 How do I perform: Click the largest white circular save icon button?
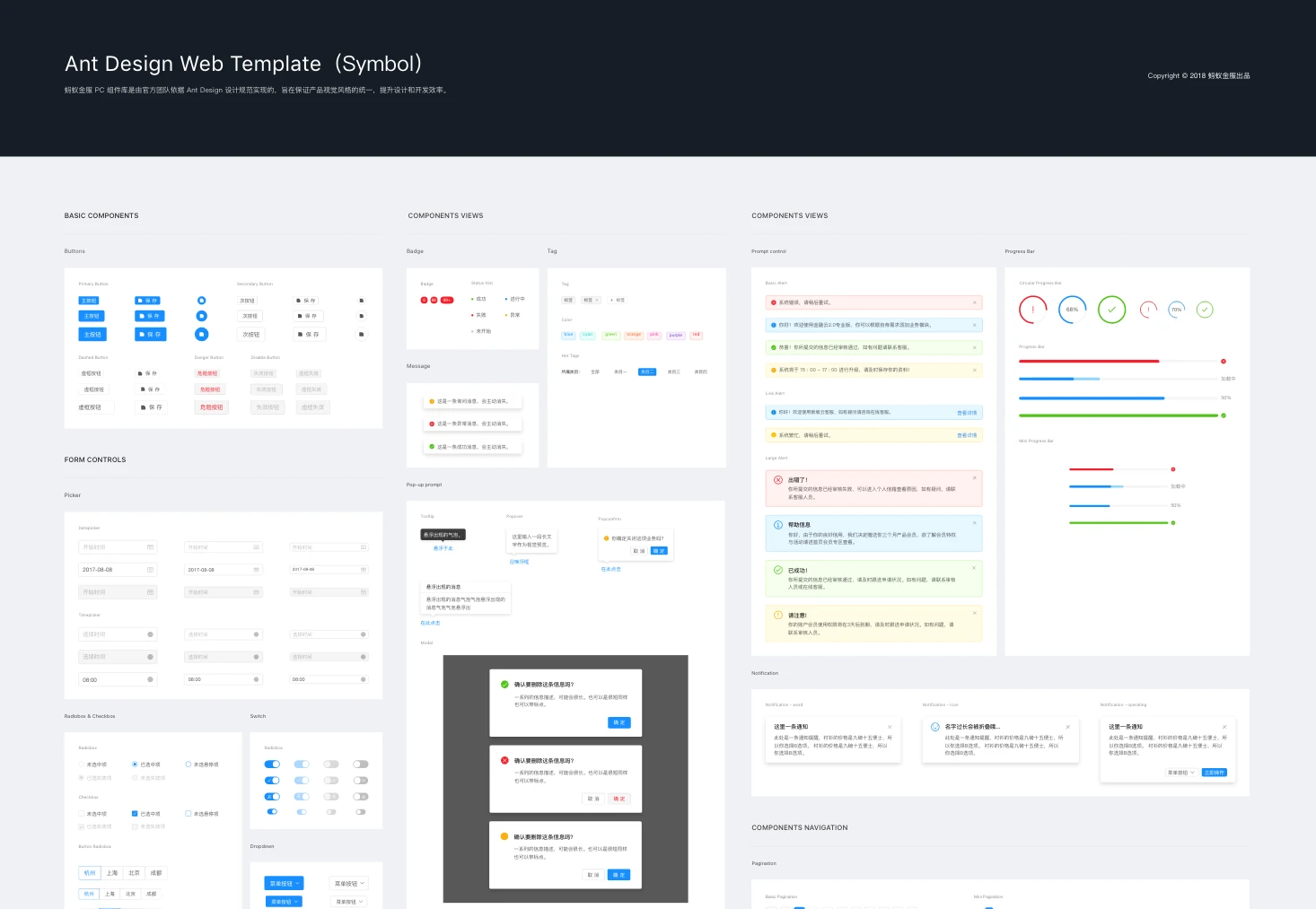[x=362, y=334]
